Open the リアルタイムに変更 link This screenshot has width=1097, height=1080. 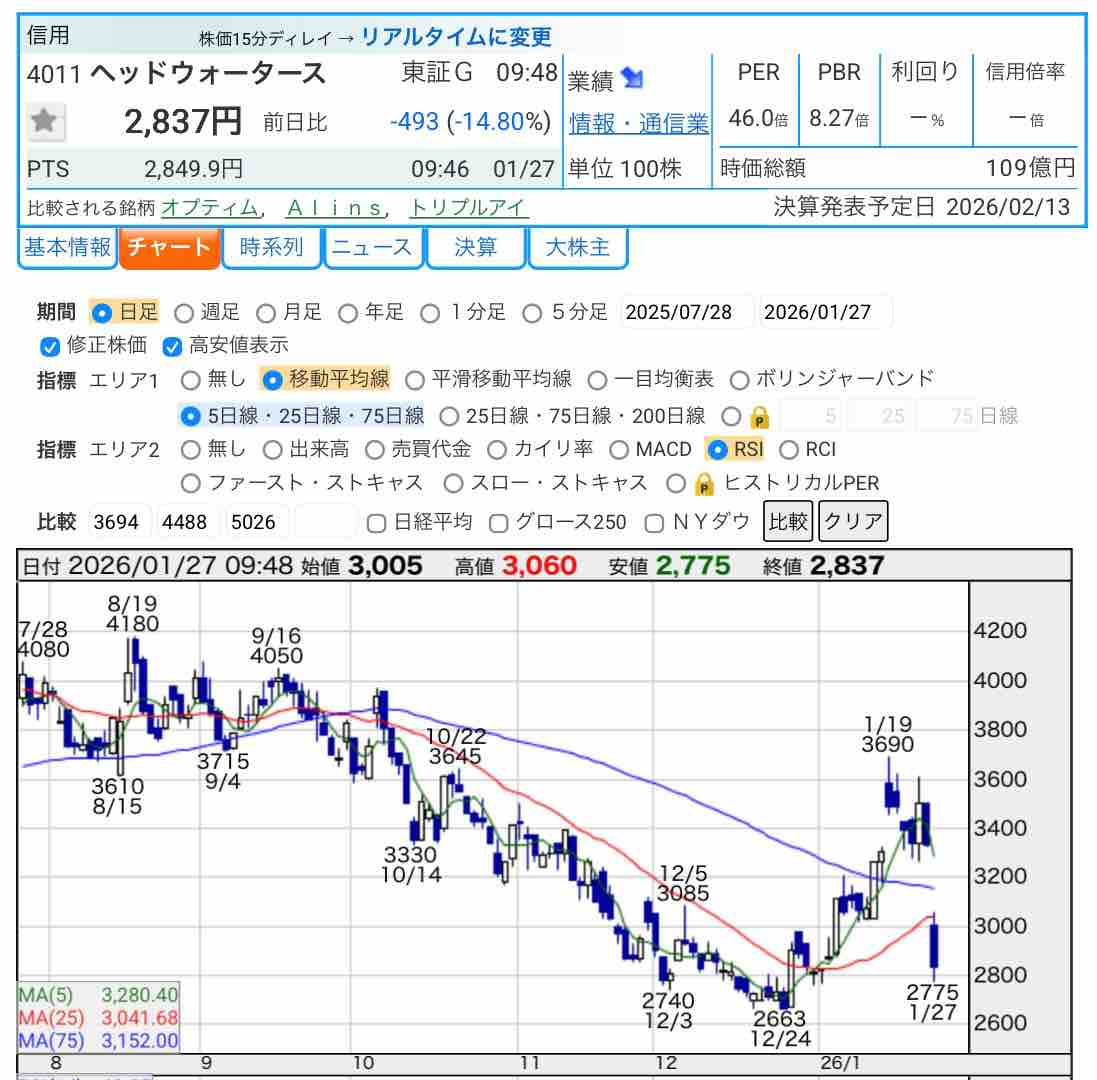point(456,37)
